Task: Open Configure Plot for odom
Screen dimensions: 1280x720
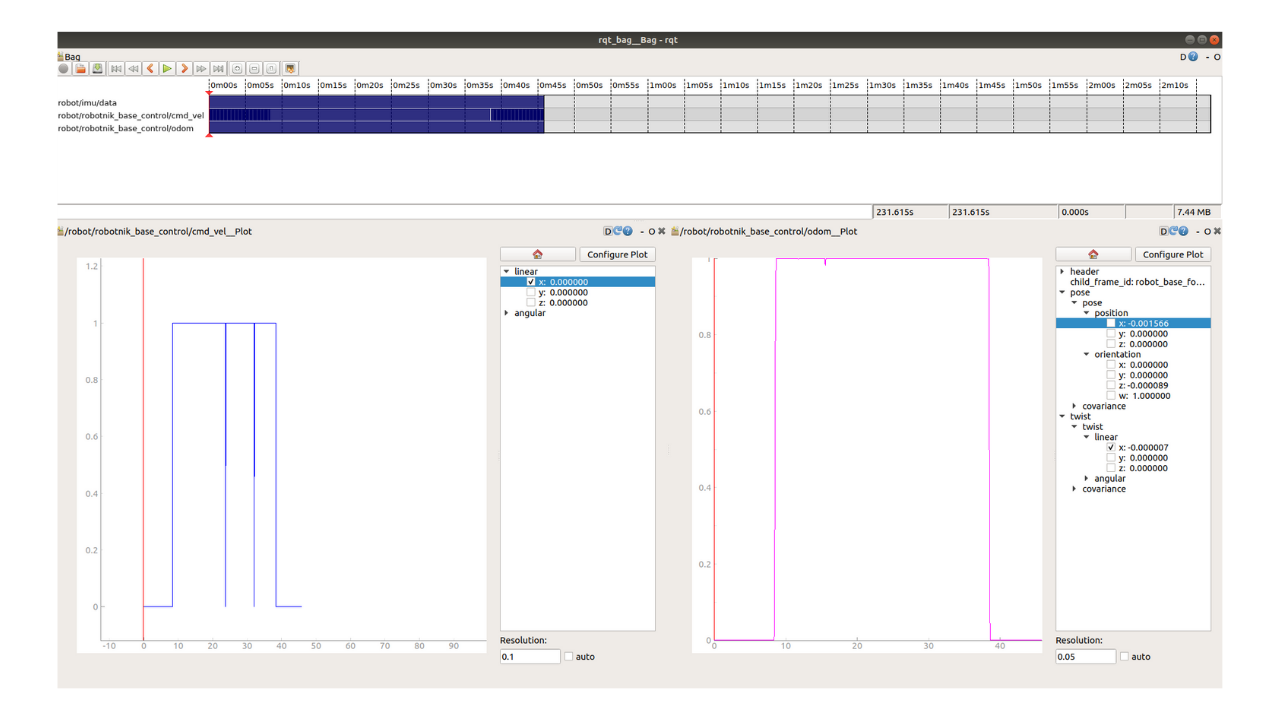Action: pyautogui.click(x=1173, y=254)
